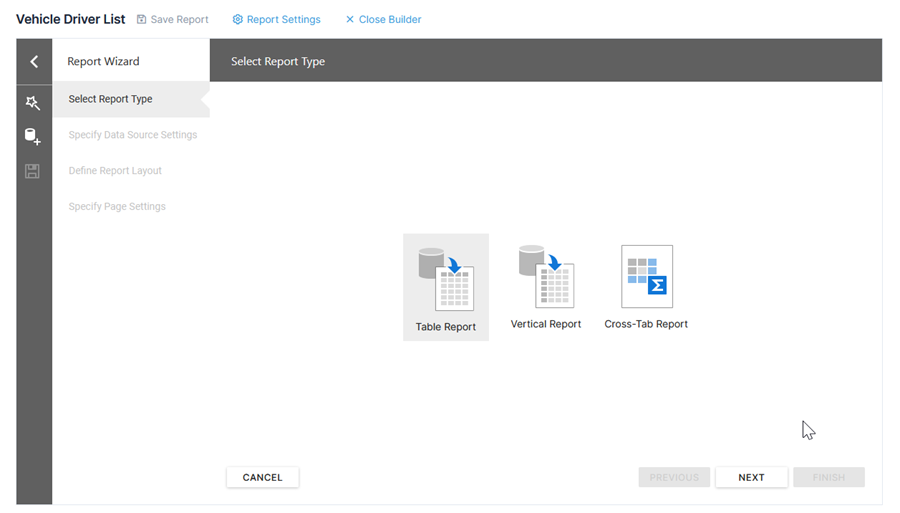The width and height of the screenshot is (900, 513).
Task: Close the builder using Close Builder
Action: coord(383,19)
